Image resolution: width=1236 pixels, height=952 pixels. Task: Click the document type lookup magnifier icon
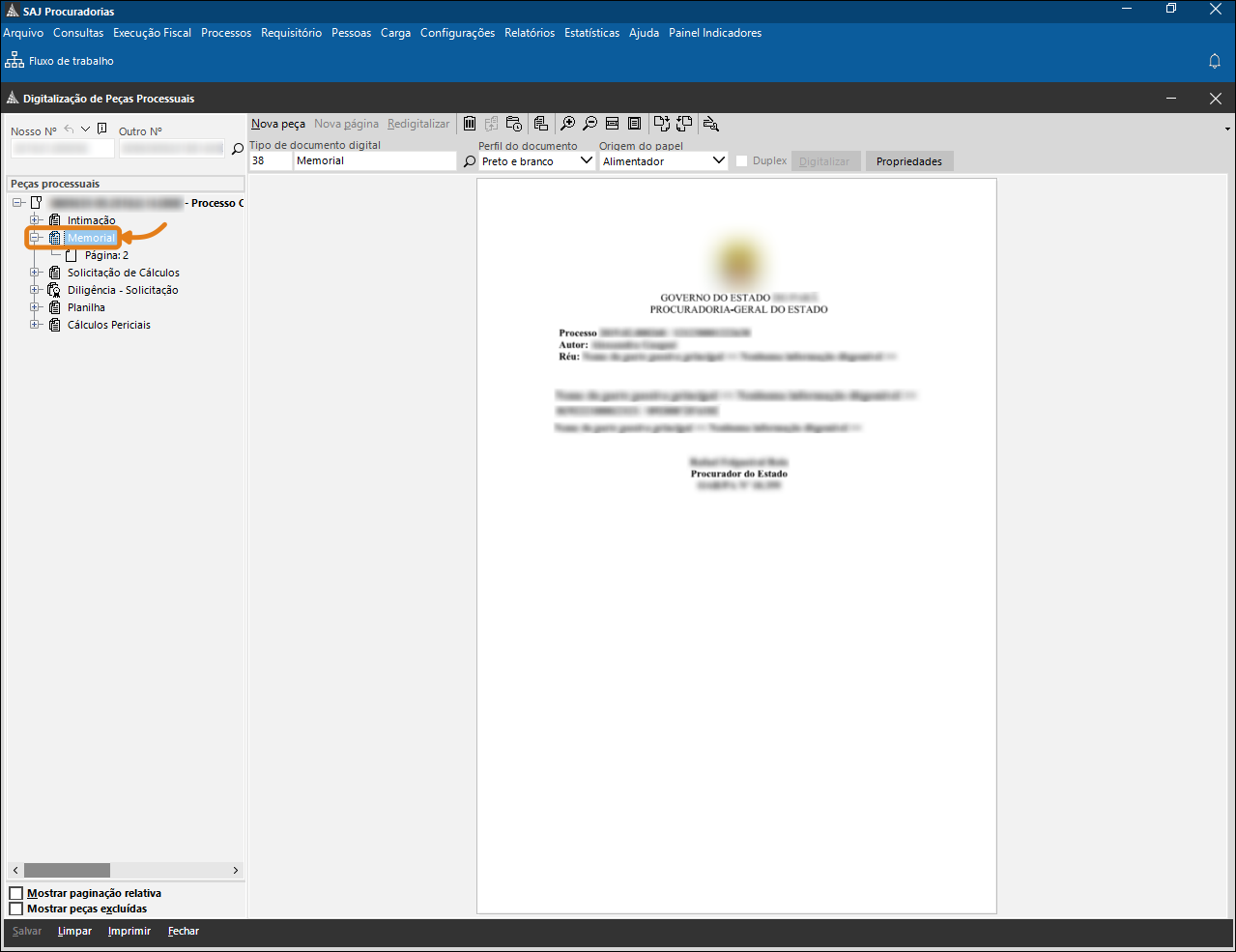470,161
